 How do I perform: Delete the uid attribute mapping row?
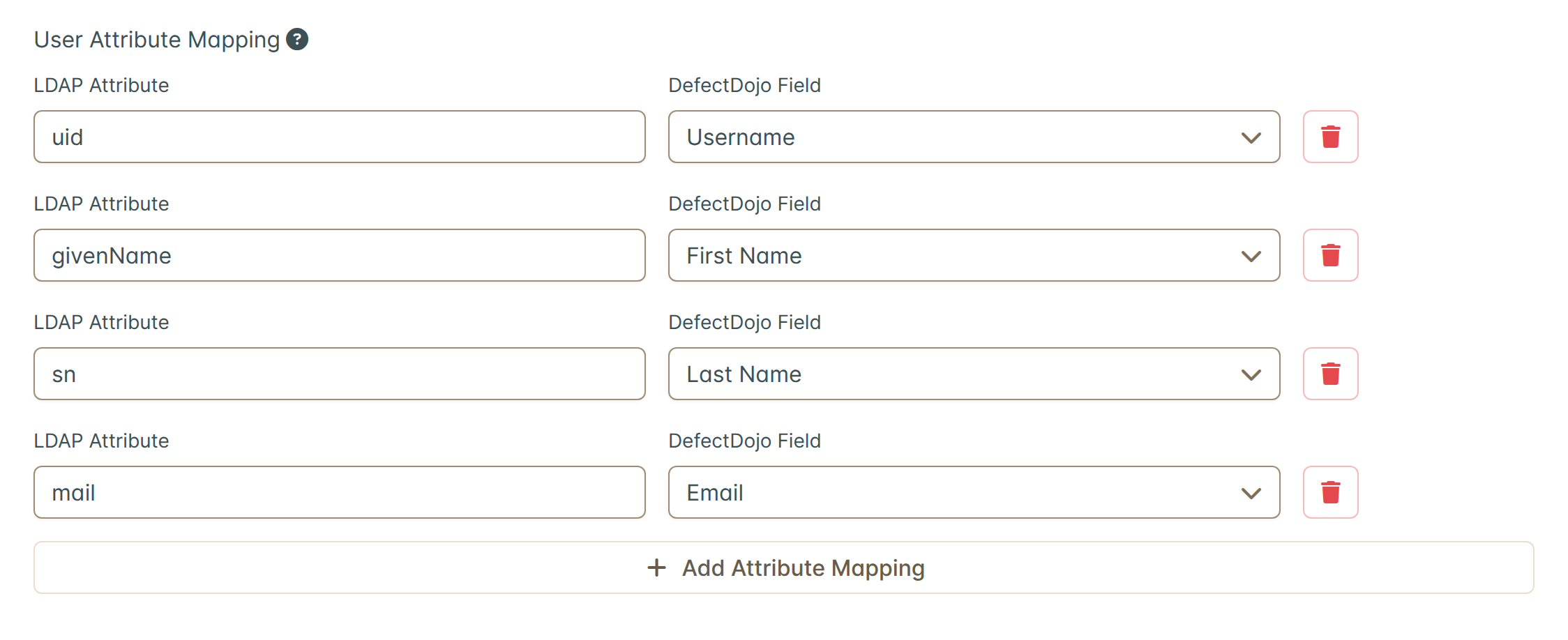click(x=1330, y=137)
